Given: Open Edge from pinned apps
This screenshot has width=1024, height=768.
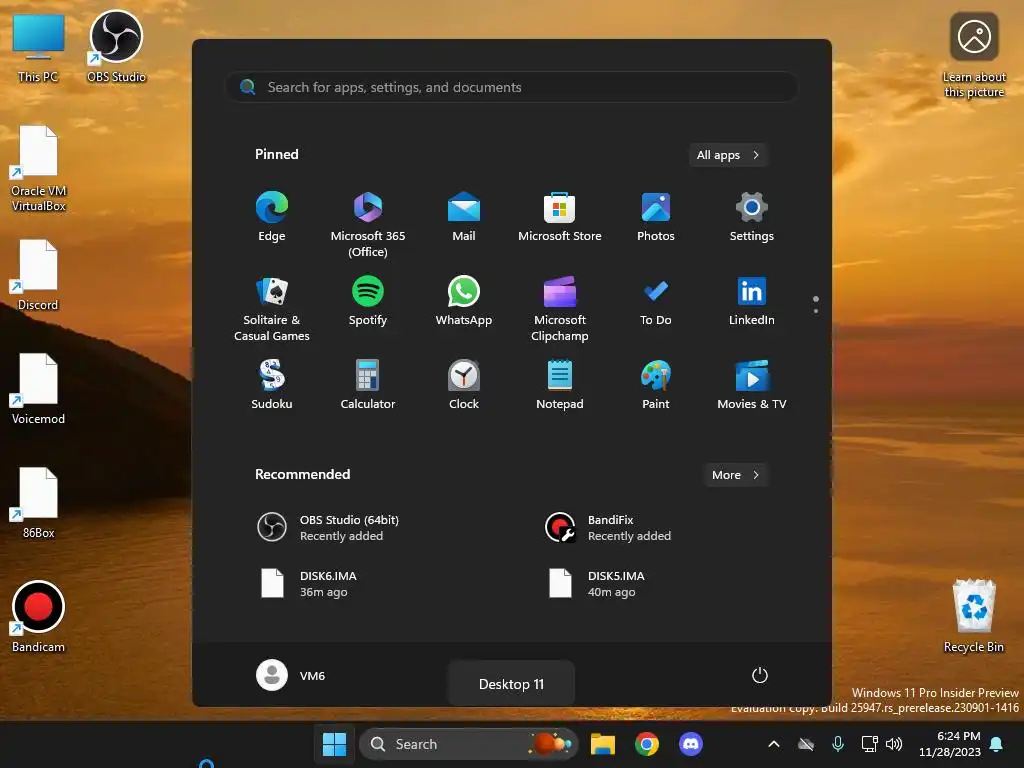Looking at the screenshot, I should 272,217.
